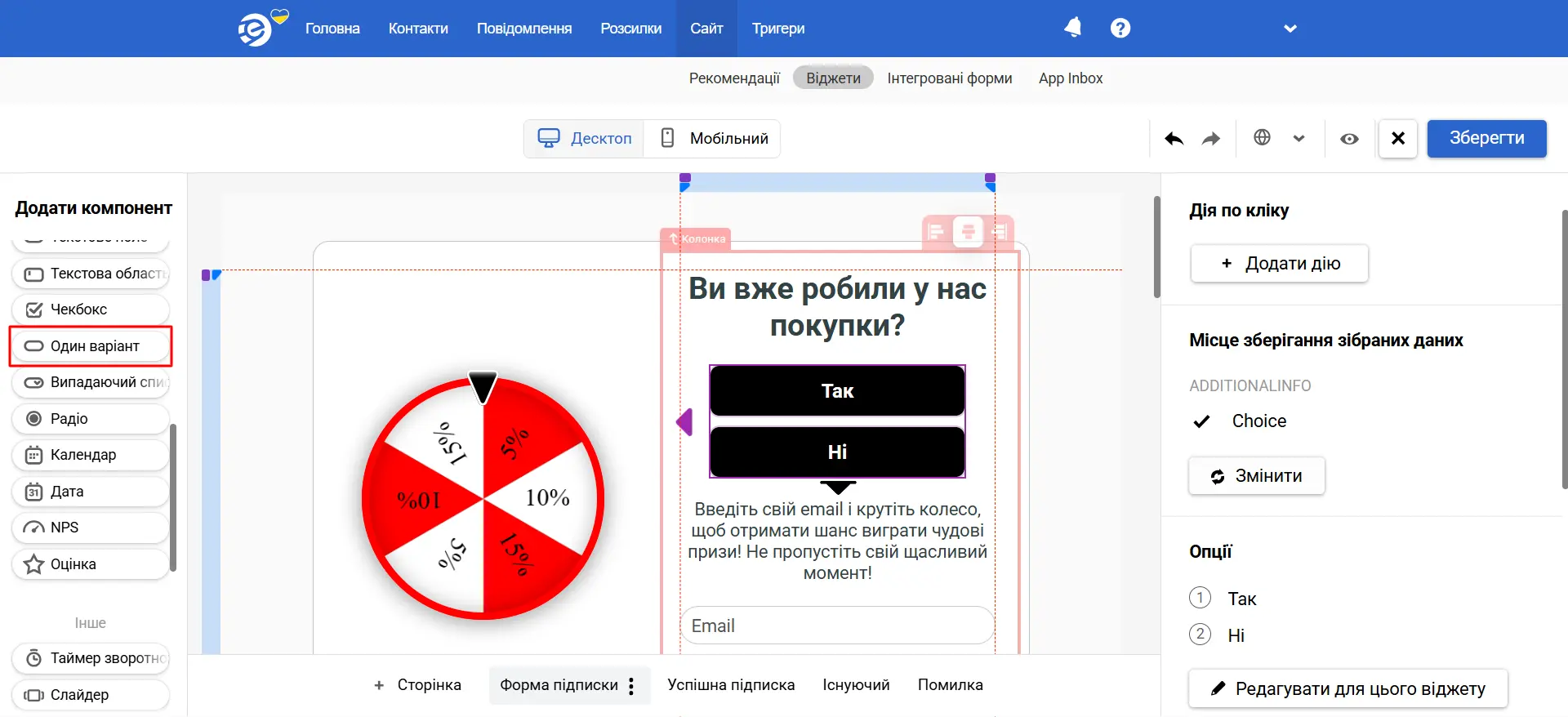Screen dimensions: 1568x717
Task: Undo the last change
Action: [1174, 139]
